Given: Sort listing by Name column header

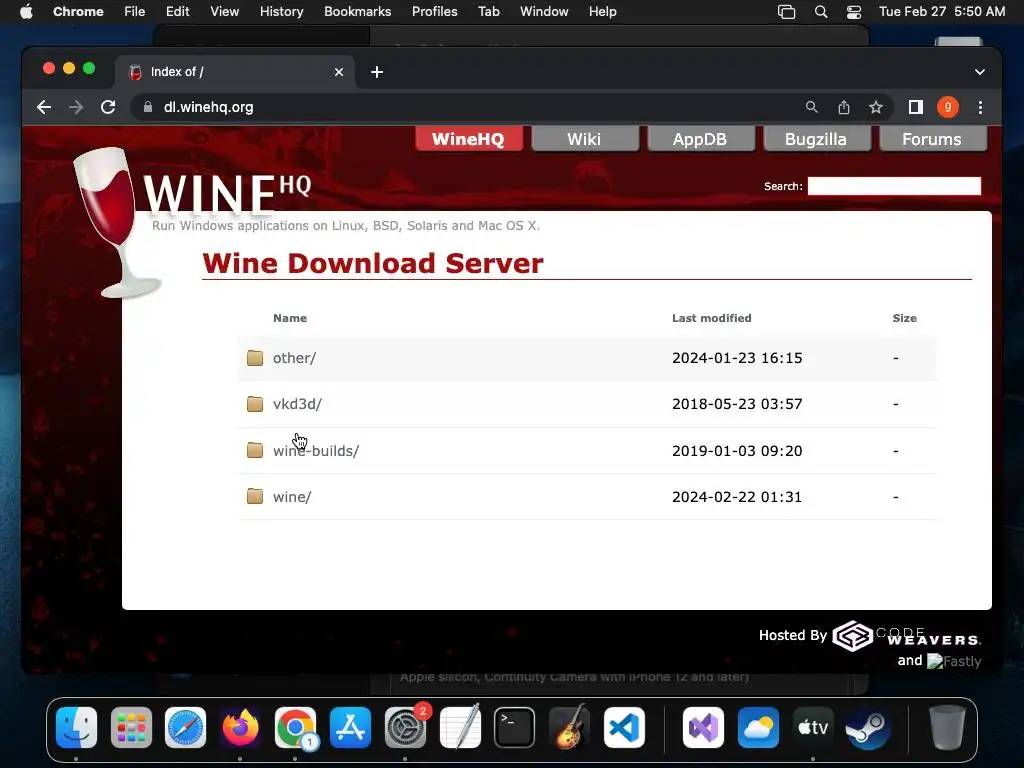Looking at the screenshot, I should tap(290, 318).
